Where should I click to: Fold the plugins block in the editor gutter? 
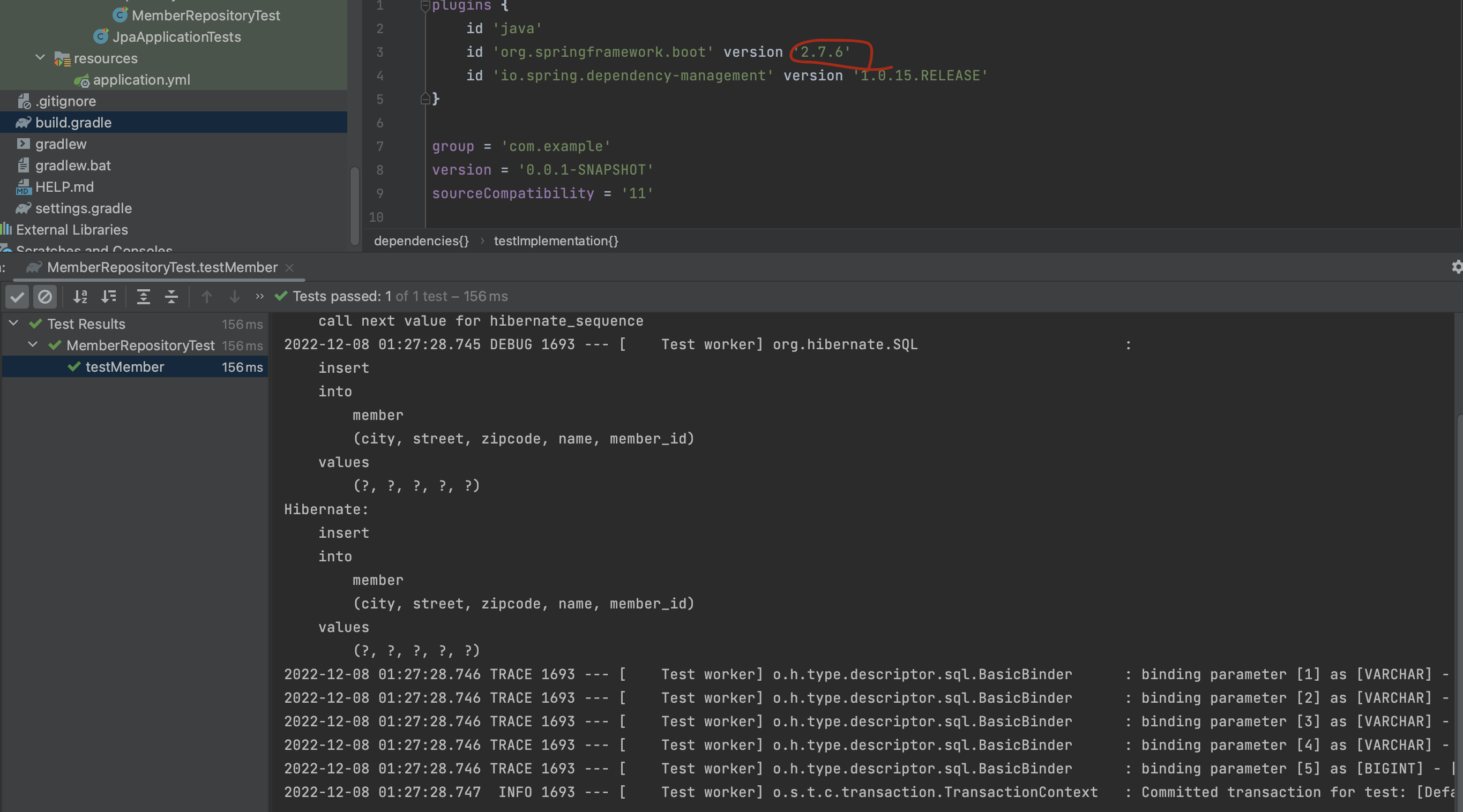tap(425, 6)
